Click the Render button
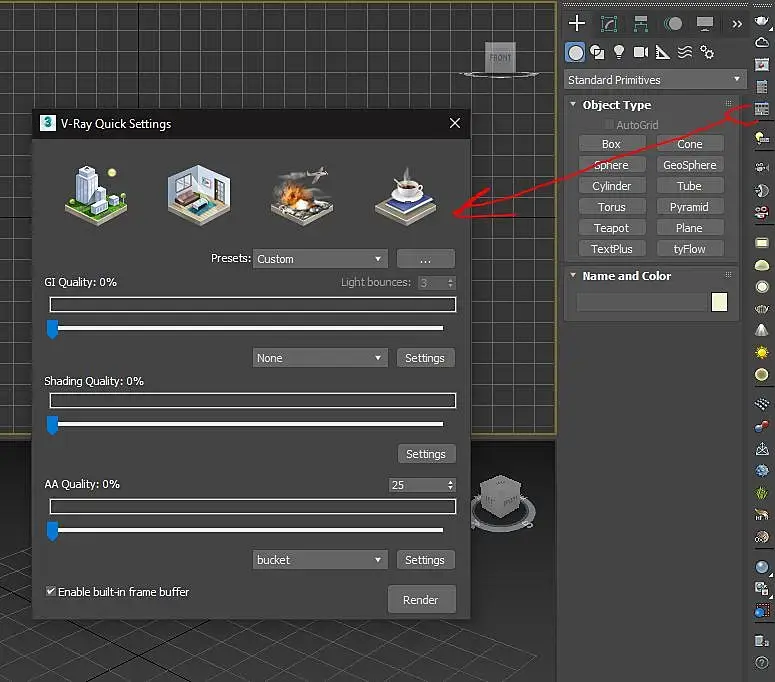 point(422,599)
